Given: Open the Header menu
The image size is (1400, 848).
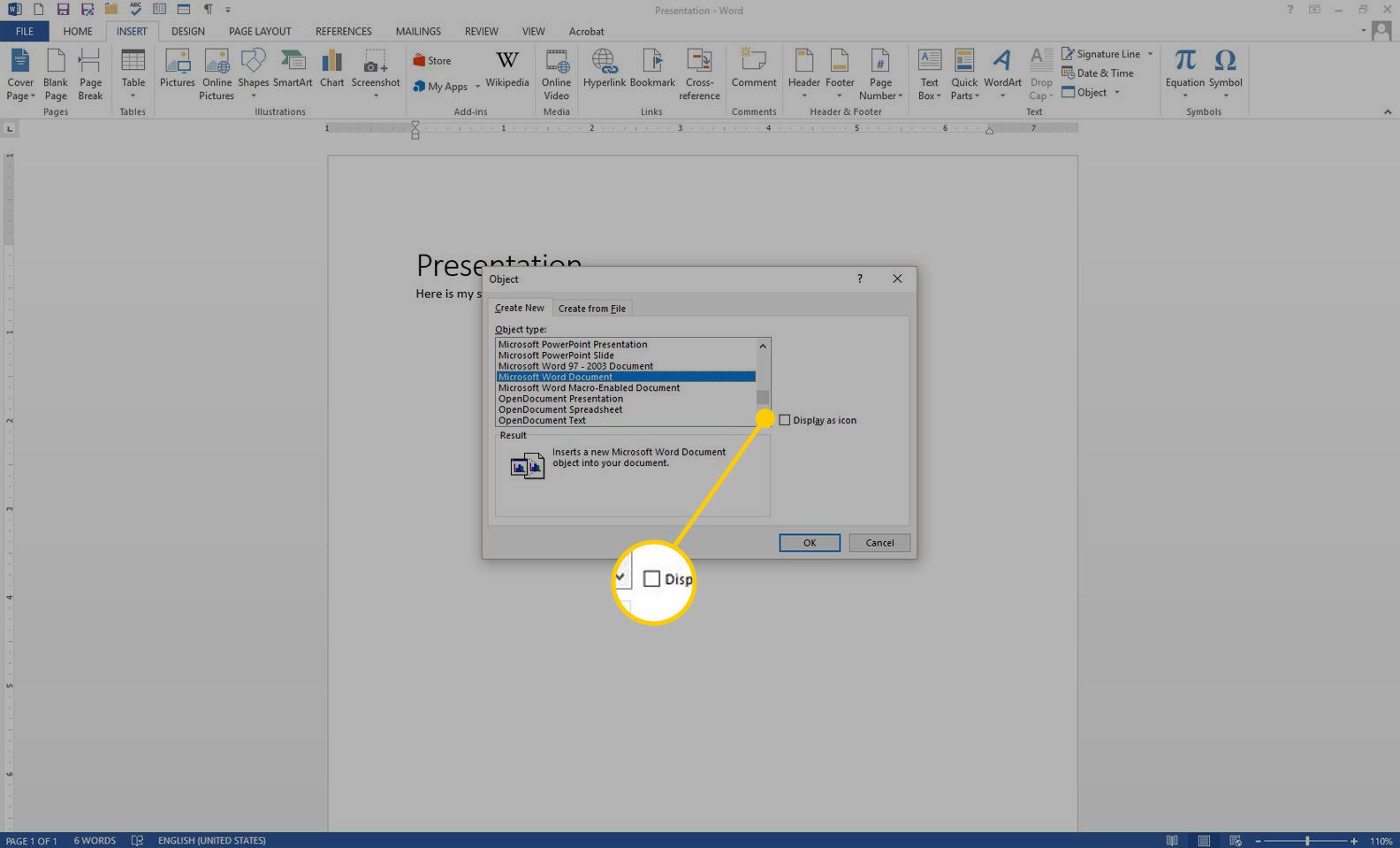Looking at the screenshot, I should 803,74.
